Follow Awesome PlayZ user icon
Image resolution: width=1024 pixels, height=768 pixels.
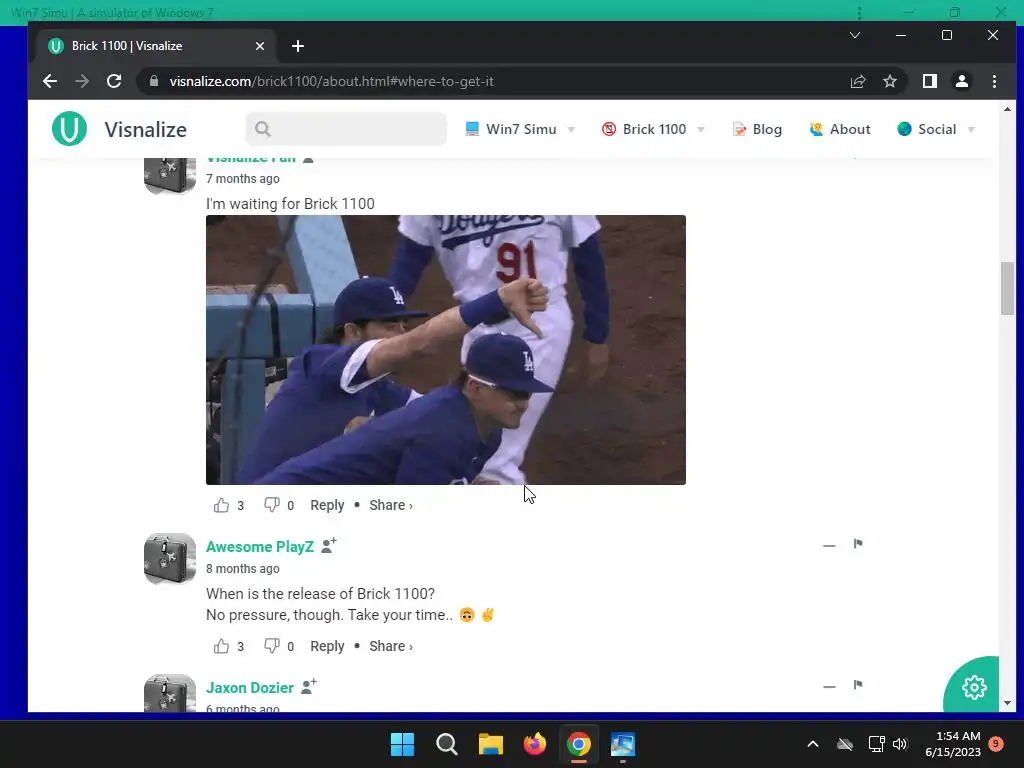328,545
